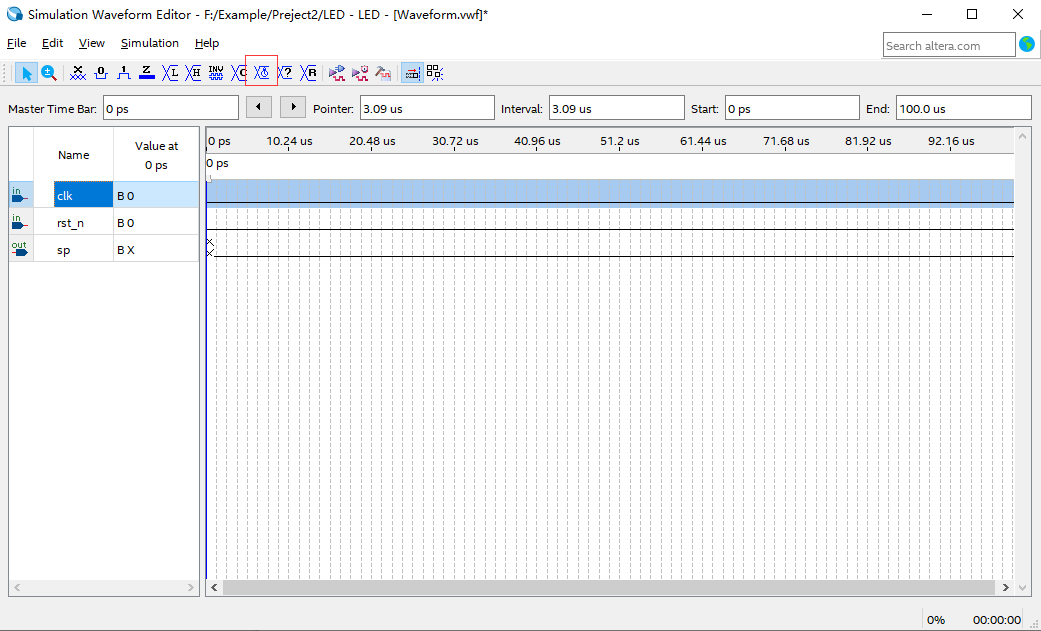Move time bar to previous transition
Viewport: 1041px width, 631px height.
tap(258, 107)
